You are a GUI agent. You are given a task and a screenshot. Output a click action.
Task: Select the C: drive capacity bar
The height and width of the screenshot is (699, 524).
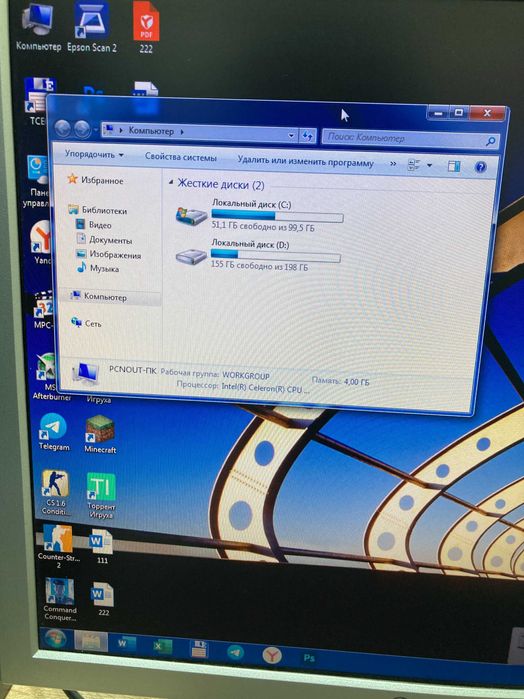coord(277,217)
